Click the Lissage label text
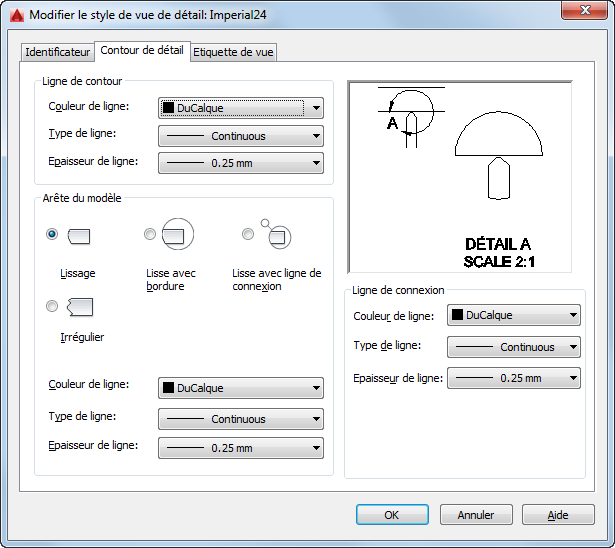The width and height of the screenshot is (615, 548). [78, 273]
